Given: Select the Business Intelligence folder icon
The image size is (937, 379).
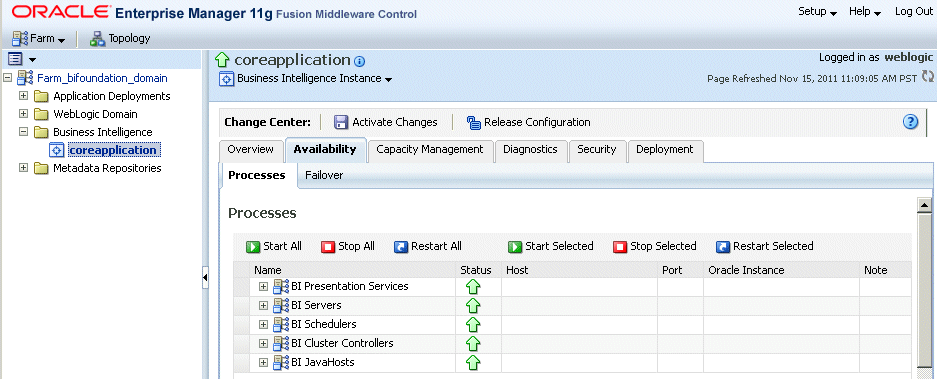Looking at the screenshot, I should pos(41,132).
